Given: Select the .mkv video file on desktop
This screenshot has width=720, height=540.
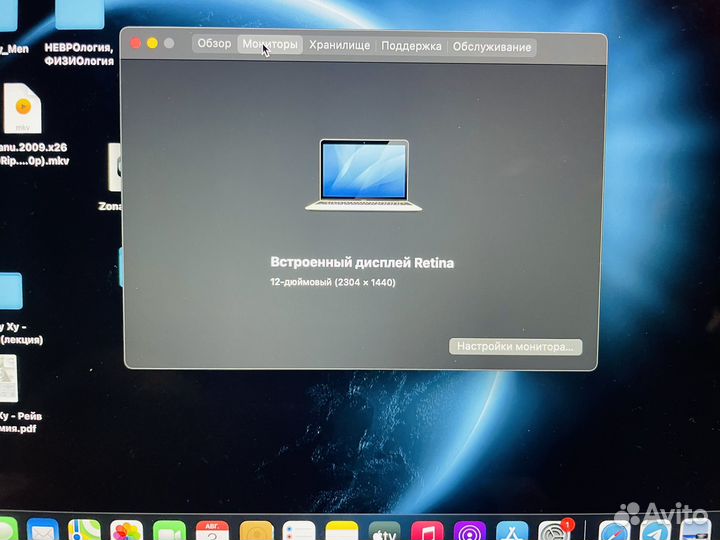Looking at the screenshot, I should (x=22, y=108).
